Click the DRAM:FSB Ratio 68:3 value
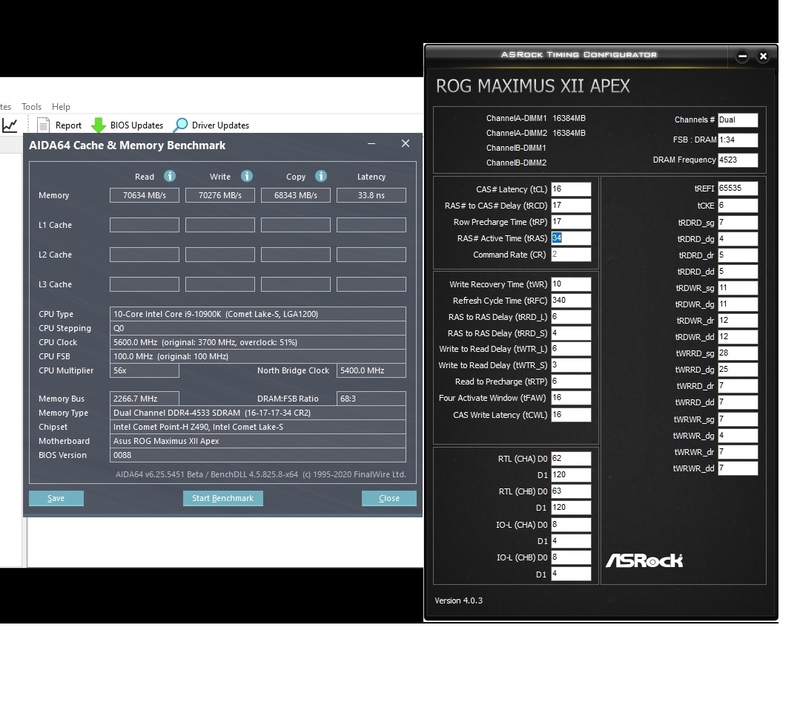Viewport: 800px width, 720px height. tap(371, 399)
